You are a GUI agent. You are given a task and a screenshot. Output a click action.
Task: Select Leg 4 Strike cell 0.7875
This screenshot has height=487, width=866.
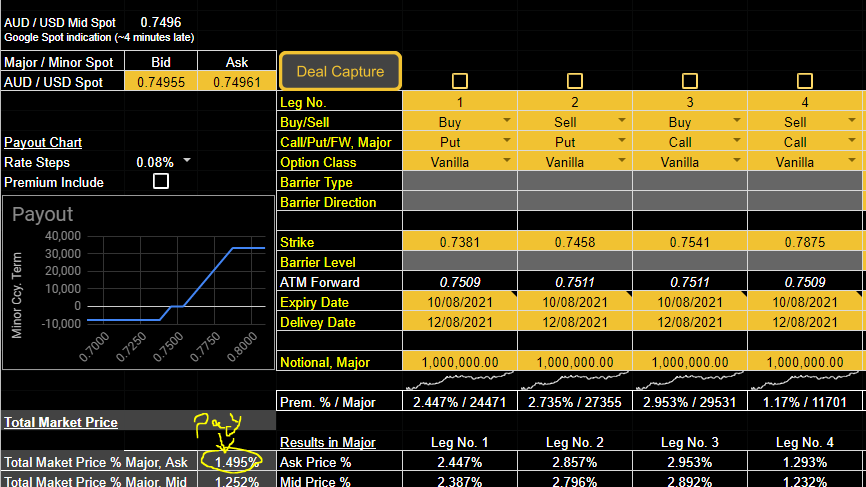pyautogui.click(x=804, y=242)
